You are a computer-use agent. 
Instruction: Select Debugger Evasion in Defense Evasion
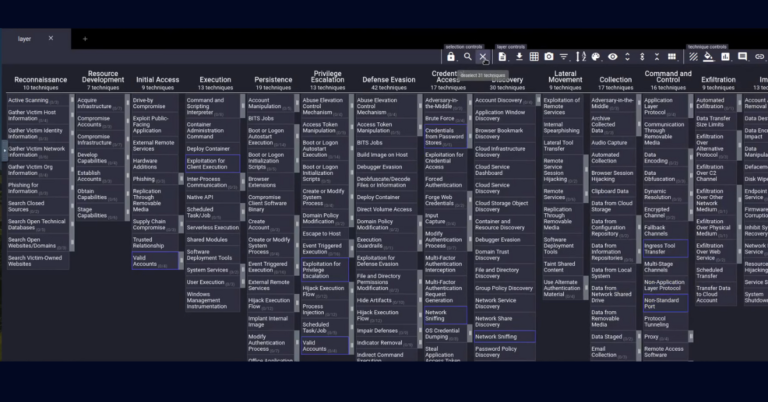click(386, 167)
